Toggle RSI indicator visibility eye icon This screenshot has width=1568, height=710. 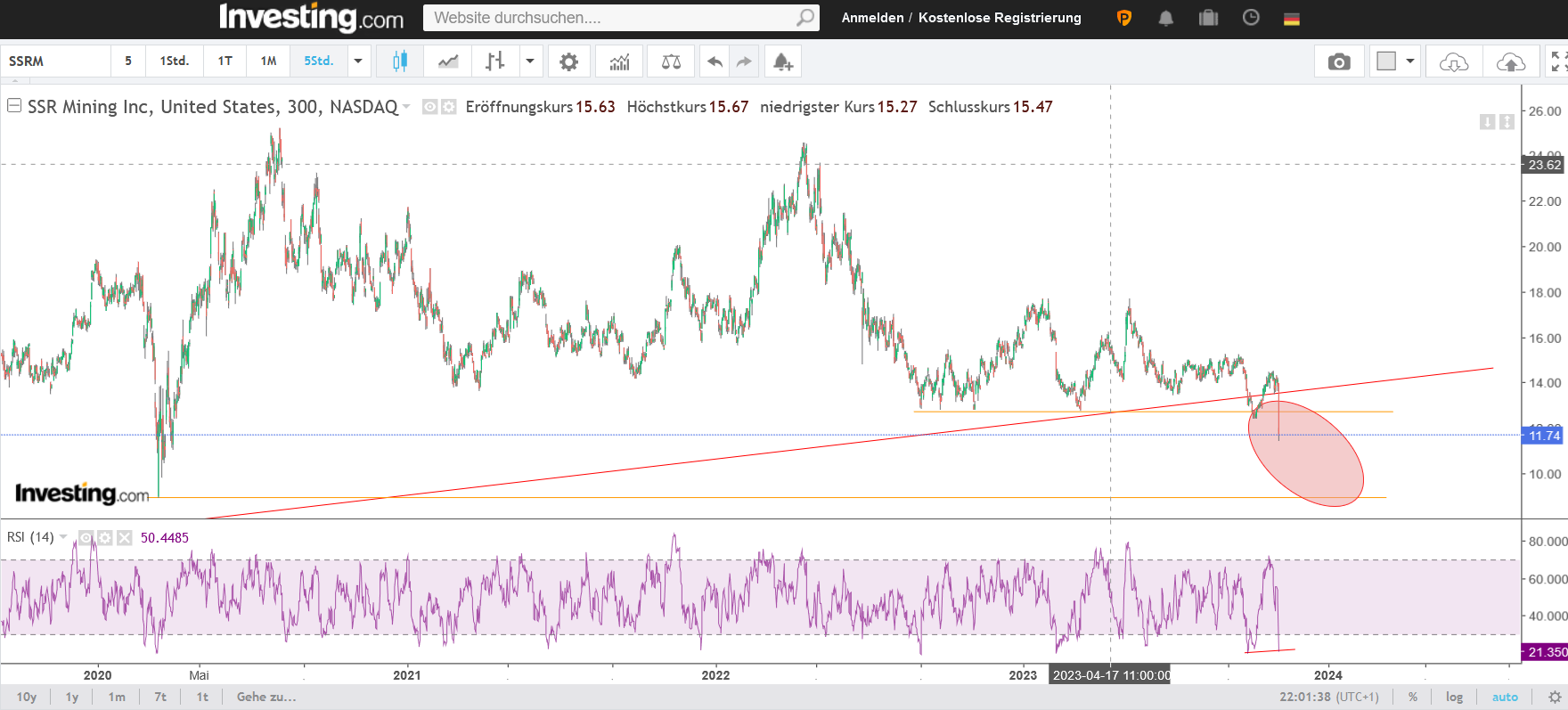[86, 538]
